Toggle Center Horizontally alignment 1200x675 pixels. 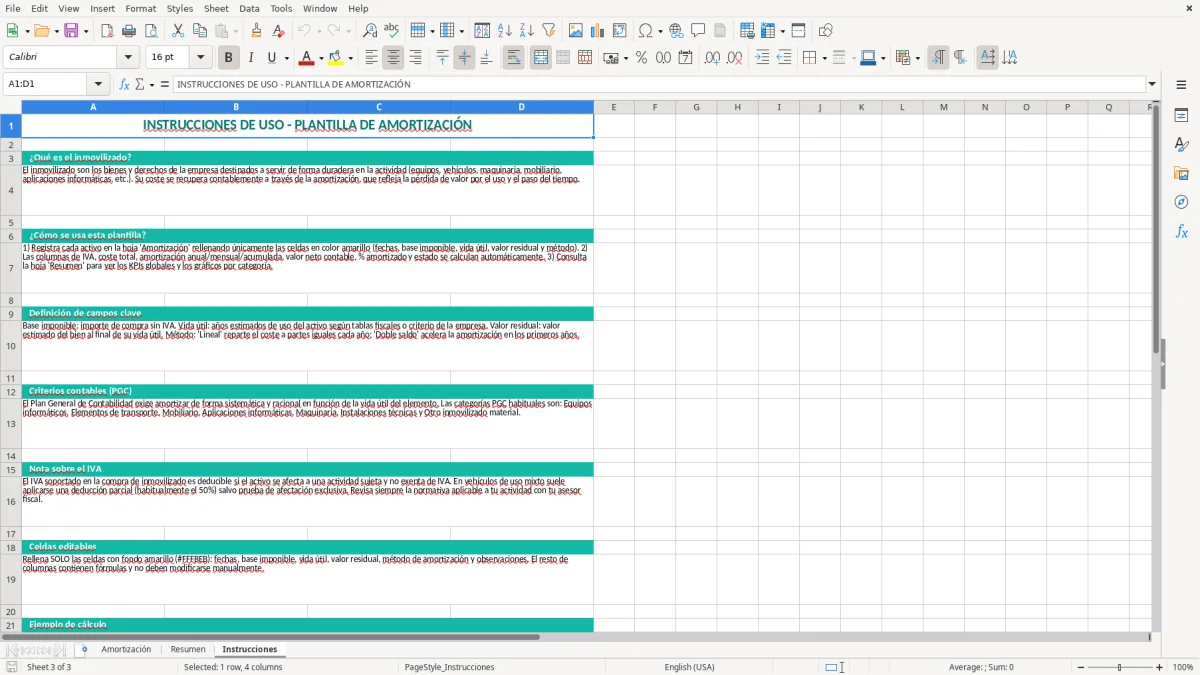[x=393, y=58]
